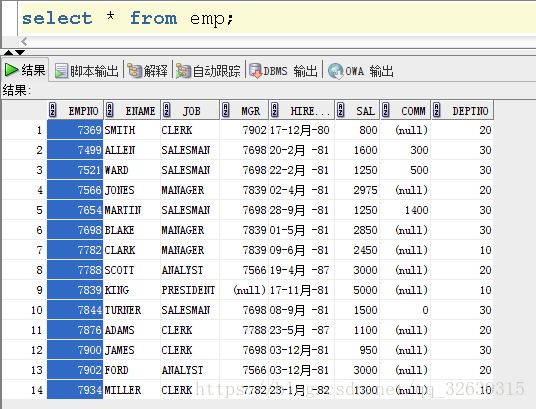
Task: Click salary cell 950
Action: tap(357, 350)
